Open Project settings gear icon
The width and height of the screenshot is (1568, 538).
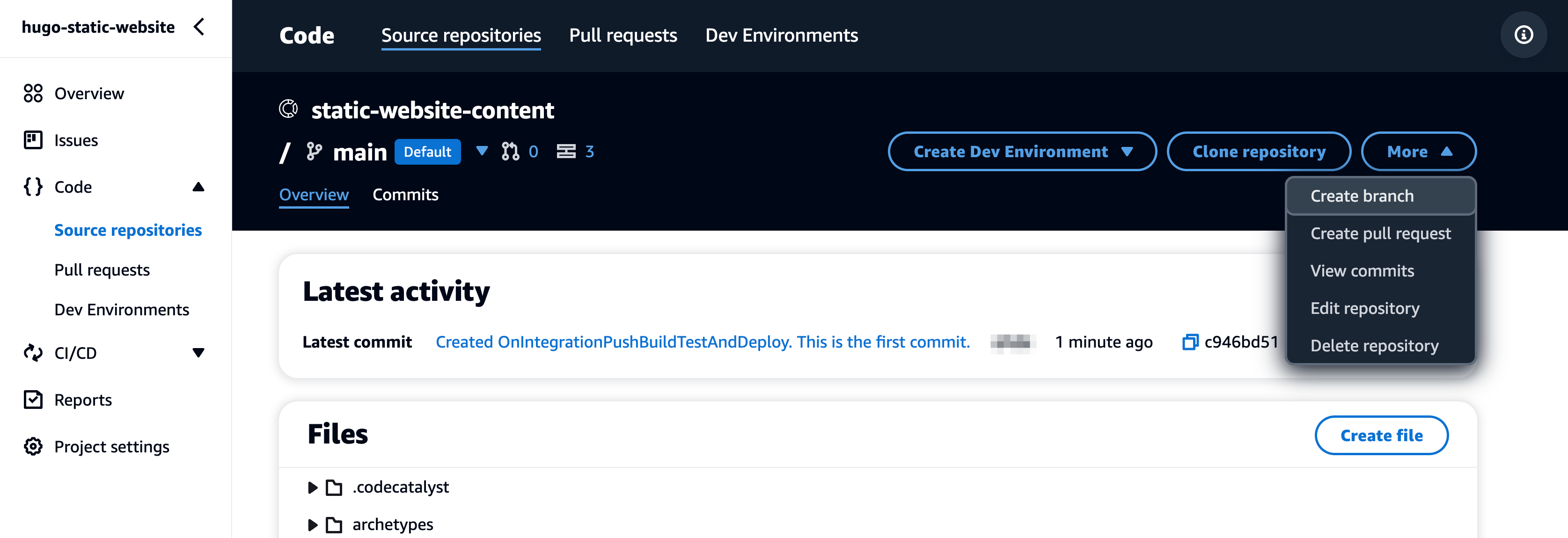(32, 447)
